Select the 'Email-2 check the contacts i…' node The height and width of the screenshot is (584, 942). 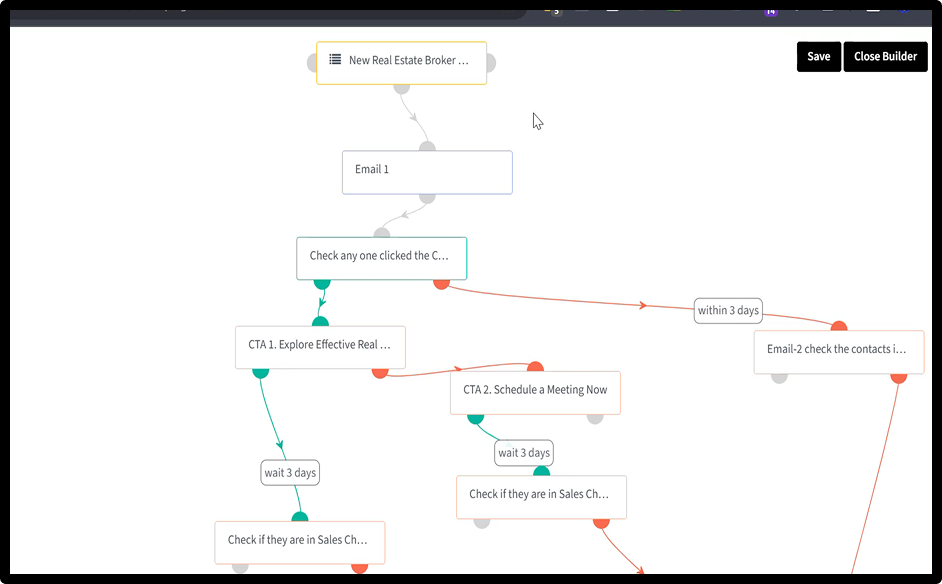click(x=839, y=352)
